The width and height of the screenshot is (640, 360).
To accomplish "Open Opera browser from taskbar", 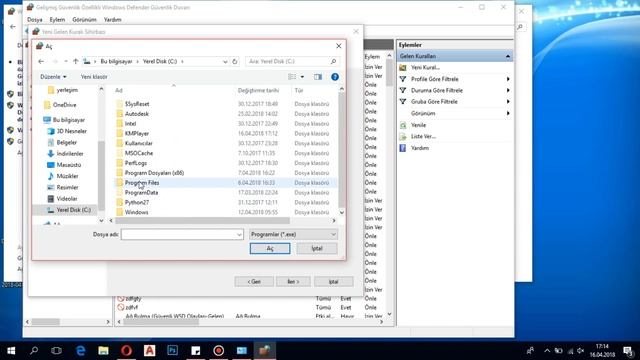I will [x=126, y=350].
